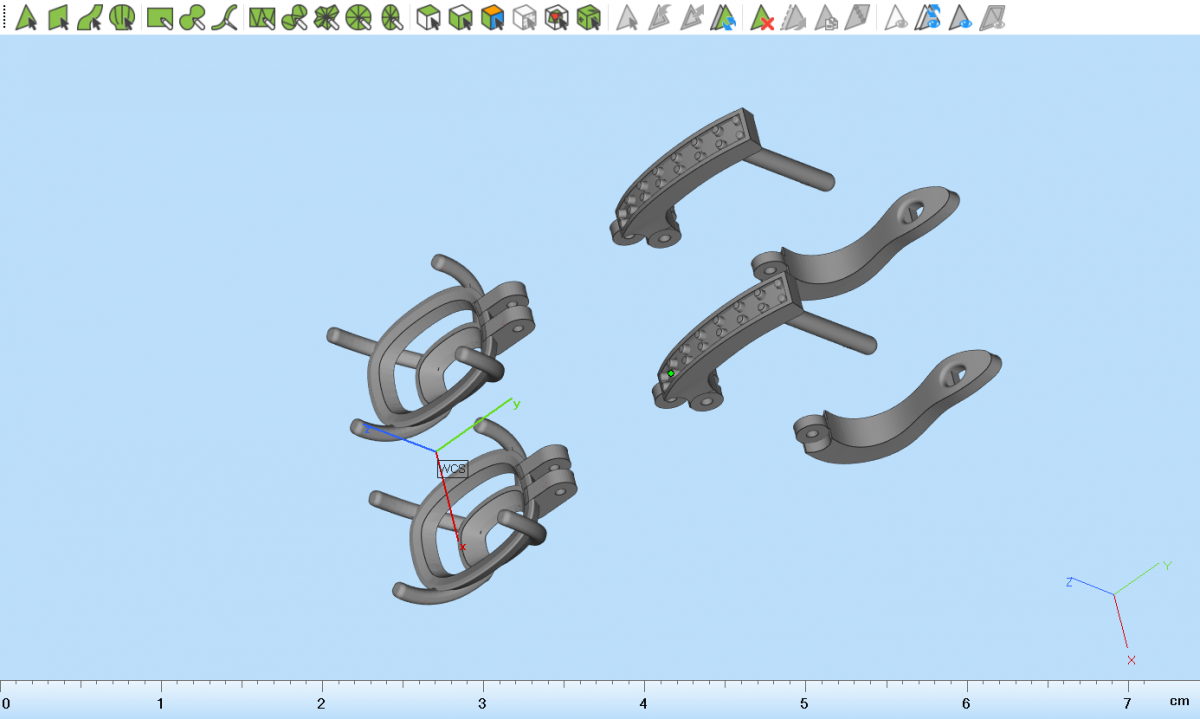Pick the rectangle window marking tool
Viewport: 1200px width, 719px height.
click(x=159, y=17)
